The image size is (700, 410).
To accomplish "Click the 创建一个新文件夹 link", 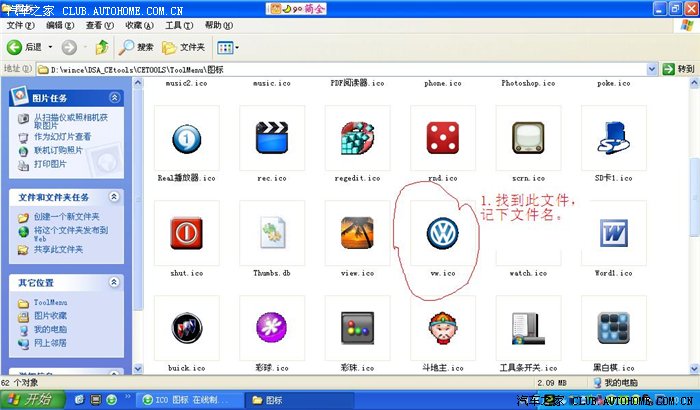I will (70, 217).
